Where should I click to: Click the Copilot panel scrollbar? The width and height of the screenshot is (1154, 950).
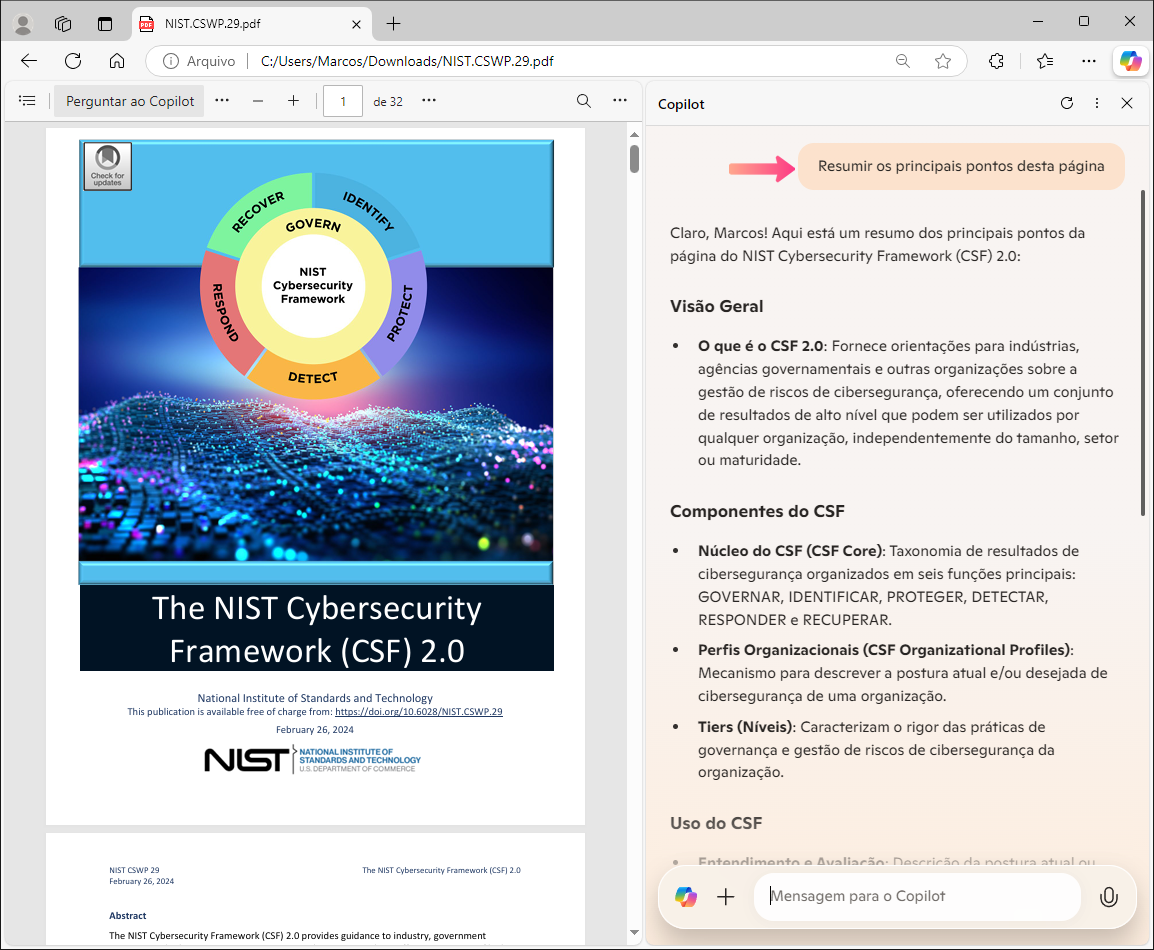1142,353
